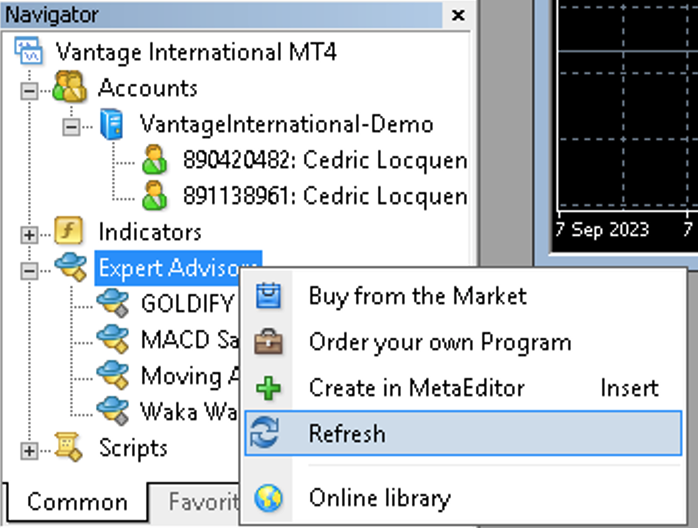Select Create in MetaEditor menu entry
The height and width of the screenshot is (528, 698).
coord(463,388)
